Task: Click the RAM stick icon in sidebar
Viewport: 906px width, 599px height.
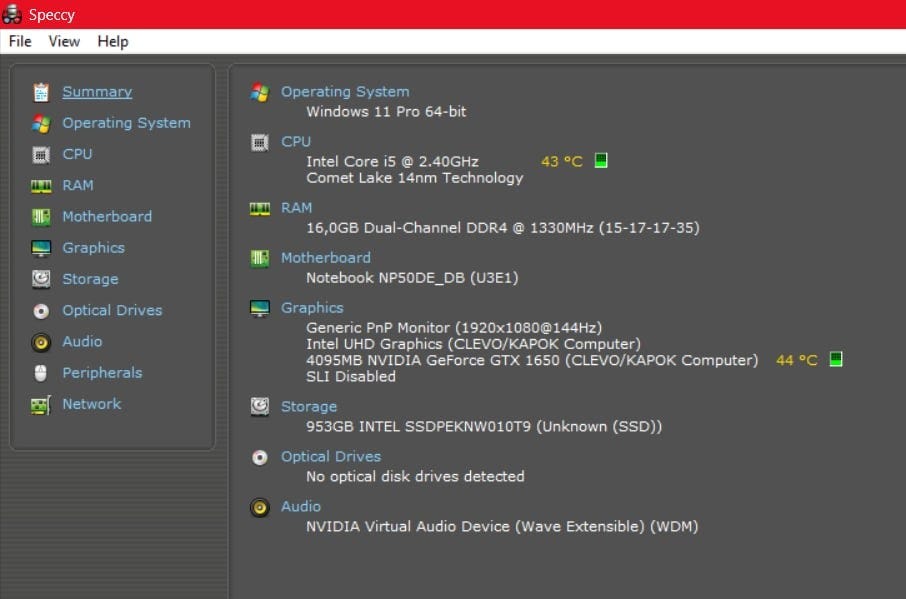Action: pos(41,186)
